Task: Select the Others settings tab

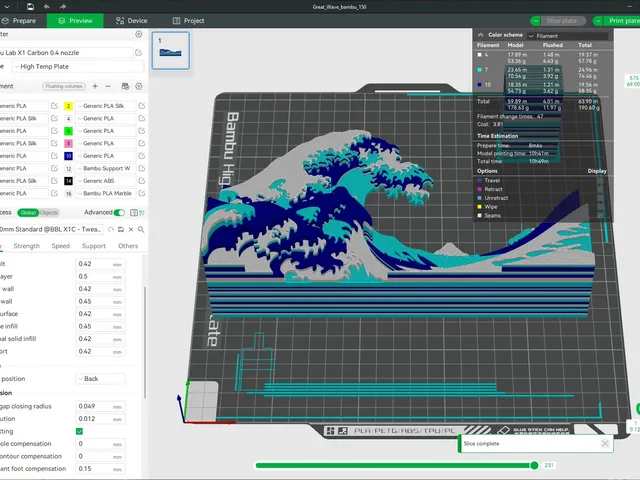Action: (x=128, y=246)
